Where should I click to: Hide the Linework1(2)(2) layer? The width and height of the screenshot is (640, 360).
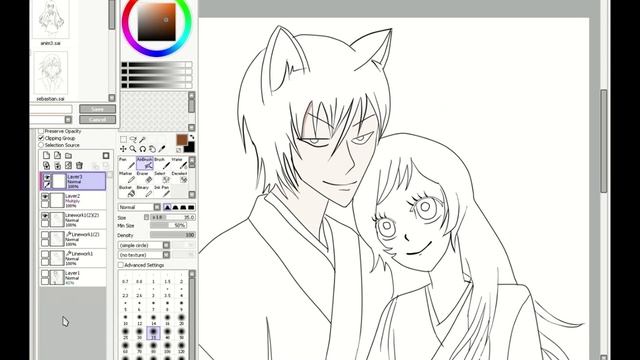click(45, 216)
